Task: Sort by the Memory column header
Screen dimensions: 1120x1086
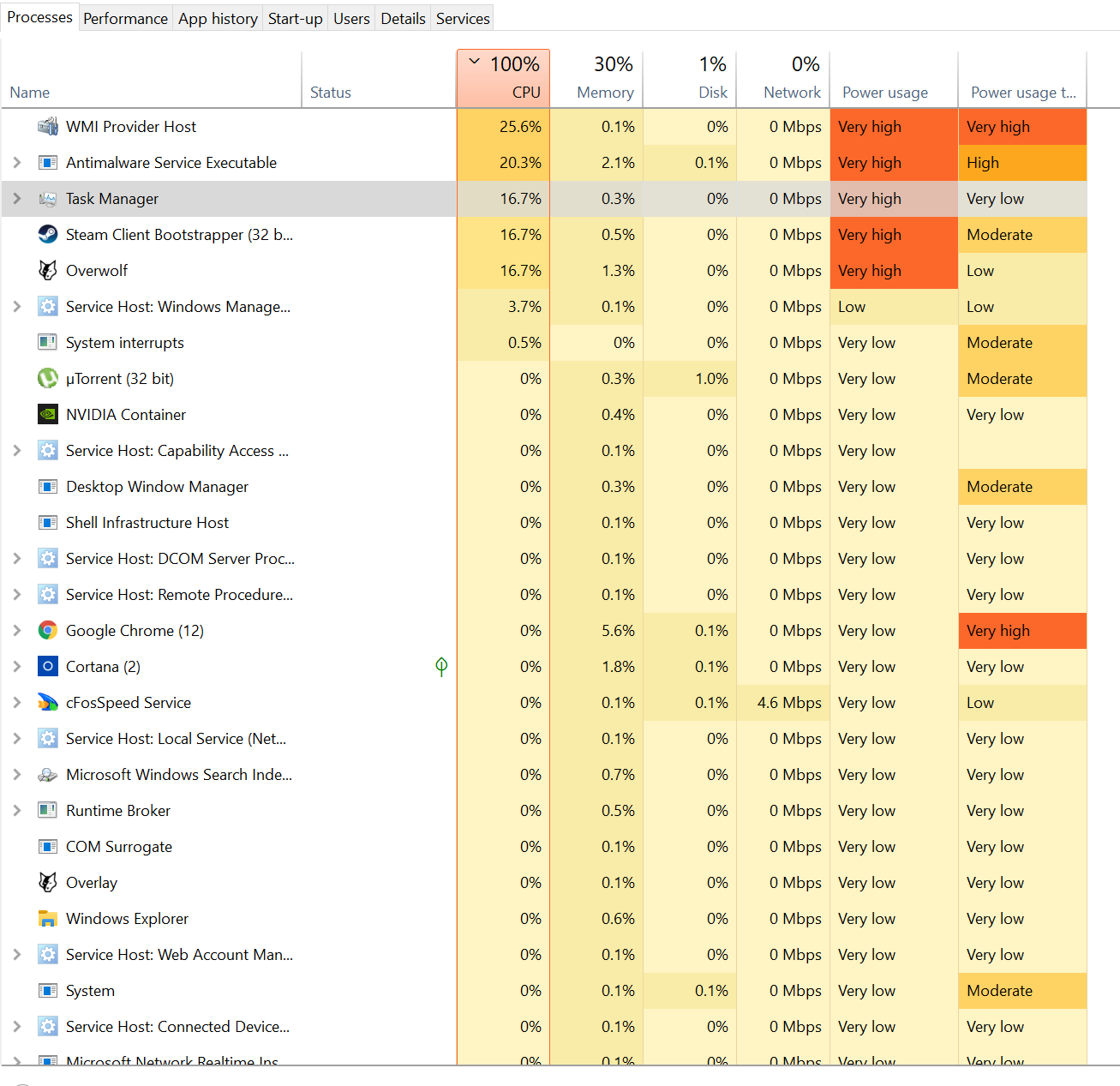Action: (x=596, y=79)
